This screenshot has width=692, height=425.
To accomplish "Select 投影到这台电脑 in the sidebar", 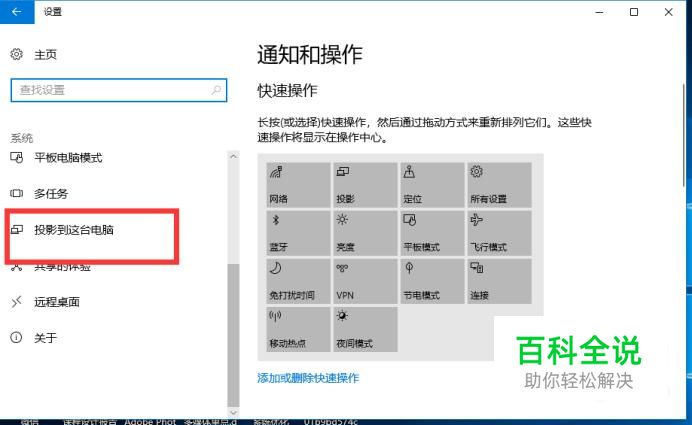I will [74, 229].
